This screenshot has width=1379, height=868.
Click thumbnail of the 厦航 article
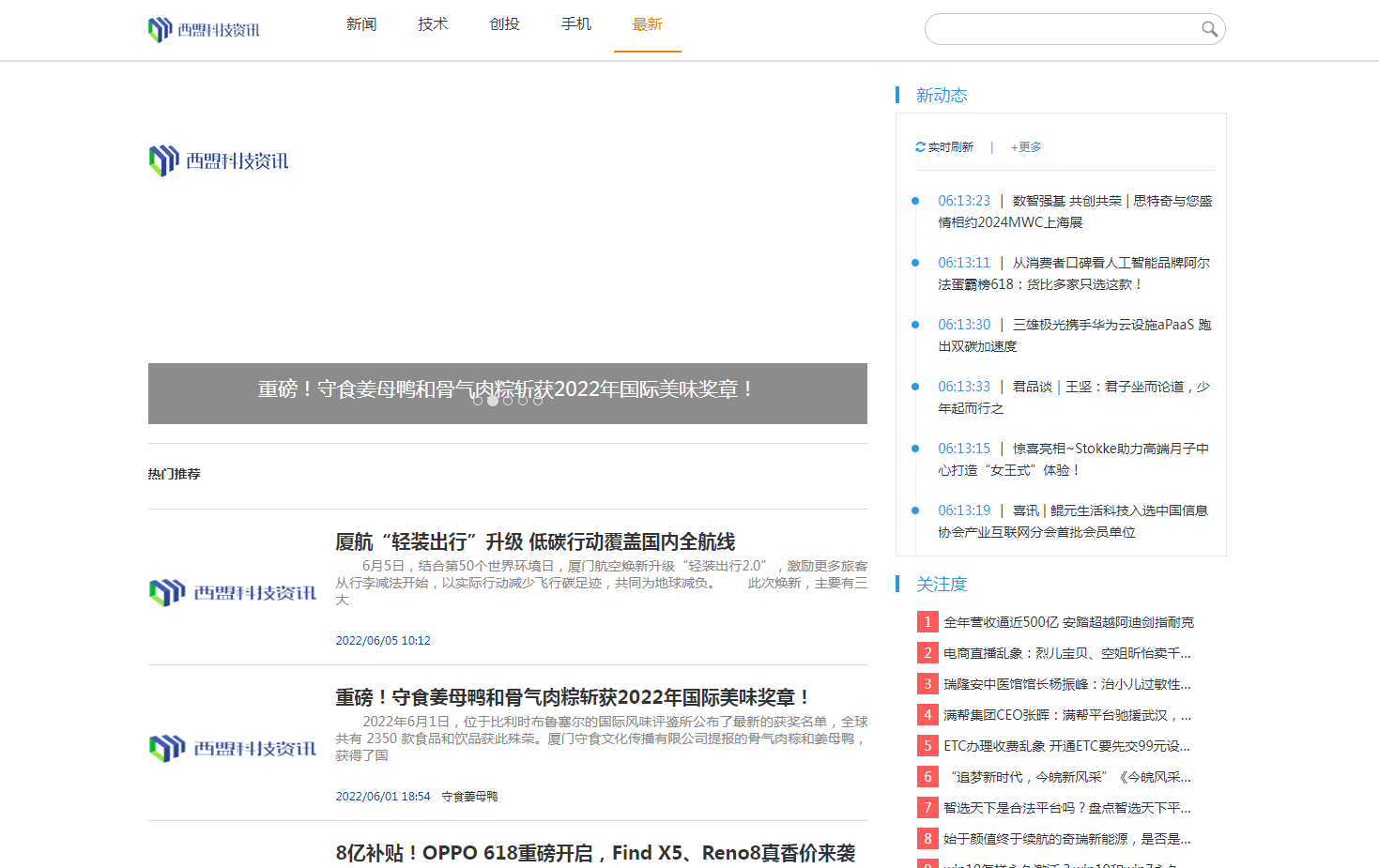pos(233,592)
